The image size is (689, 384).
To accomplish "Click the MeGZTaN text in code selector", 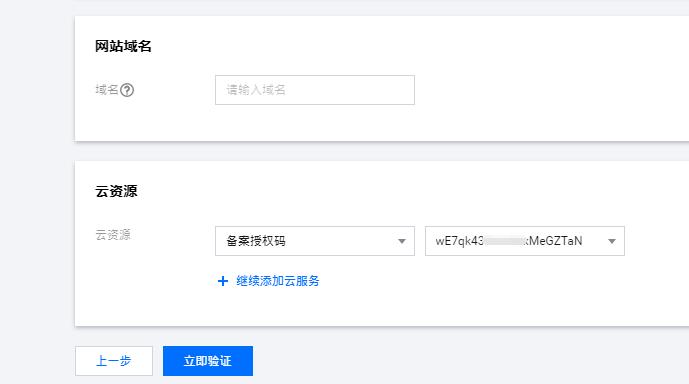I will pos(555,241).
